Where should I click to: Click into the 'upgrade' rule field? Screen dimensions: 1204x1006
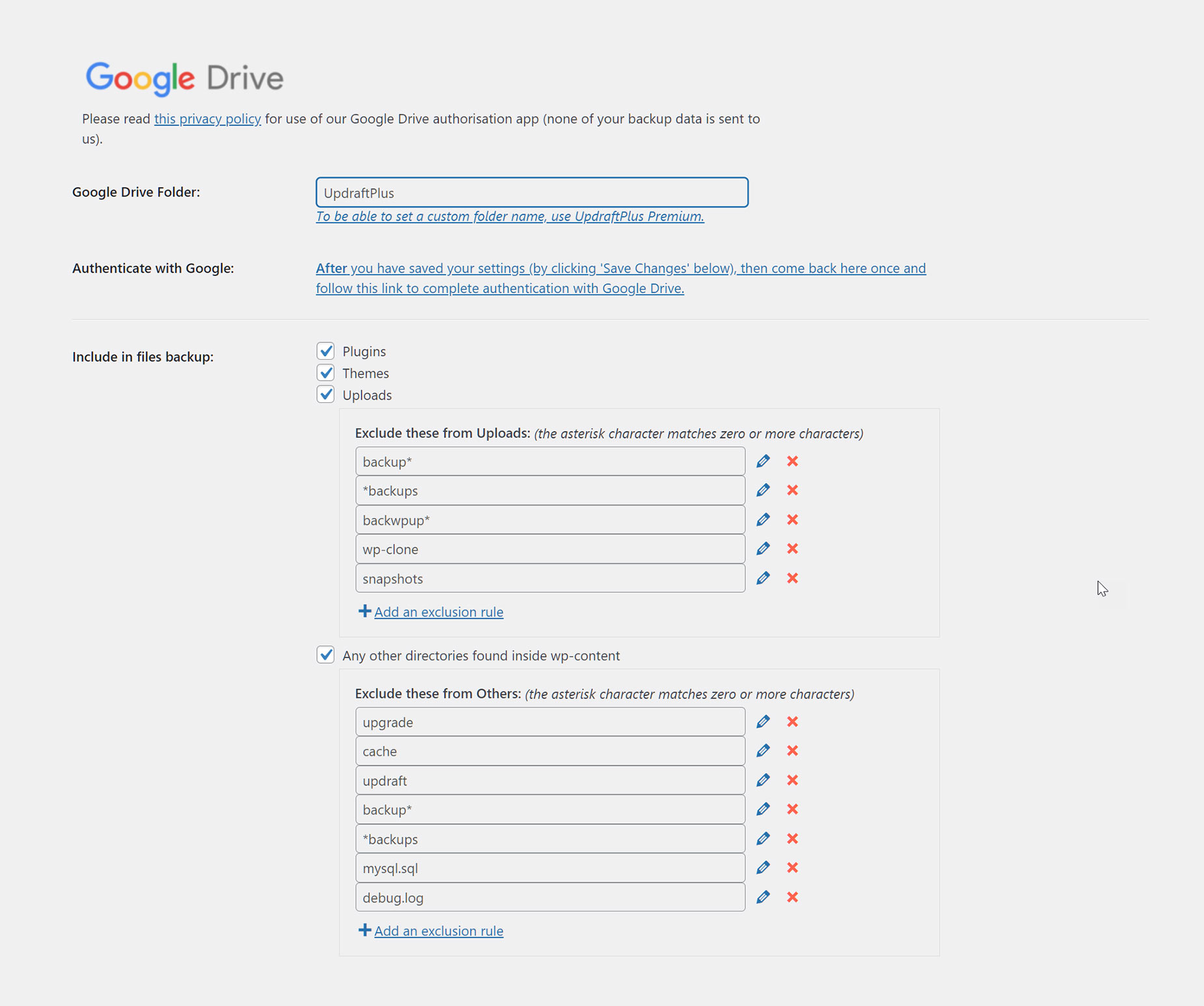tap(550, 722)
